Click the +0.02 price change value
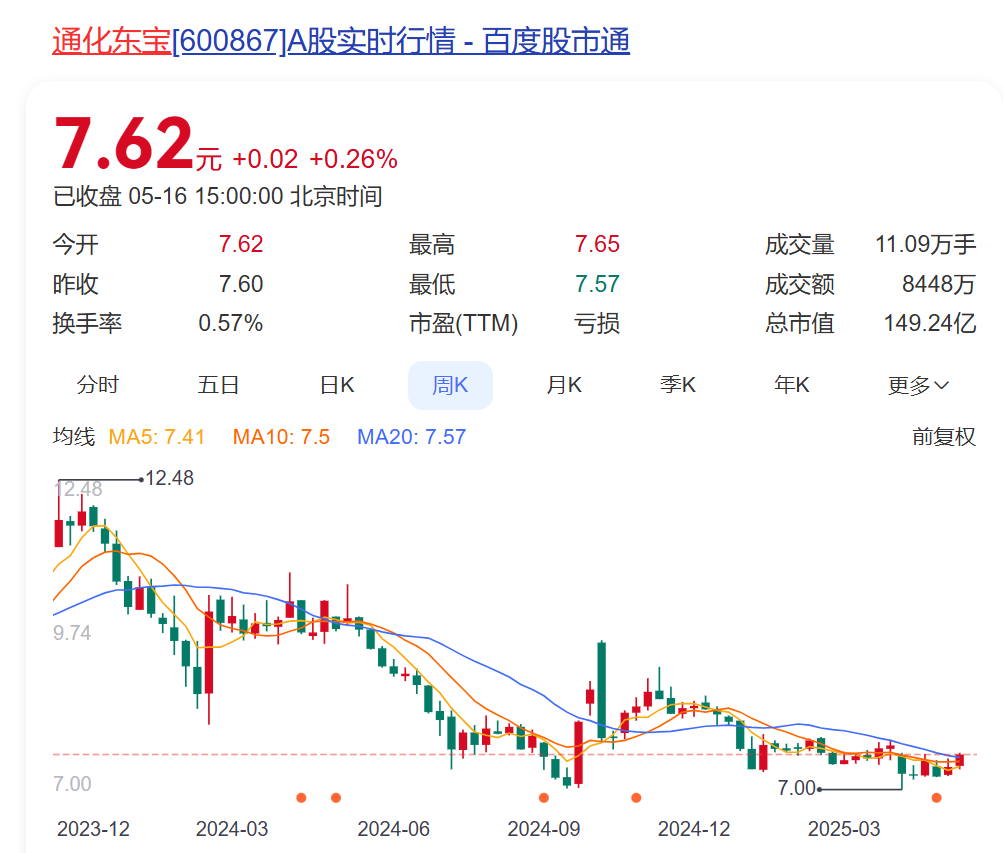This screenshot has width=1003, height=853. (x=265, y=159)
